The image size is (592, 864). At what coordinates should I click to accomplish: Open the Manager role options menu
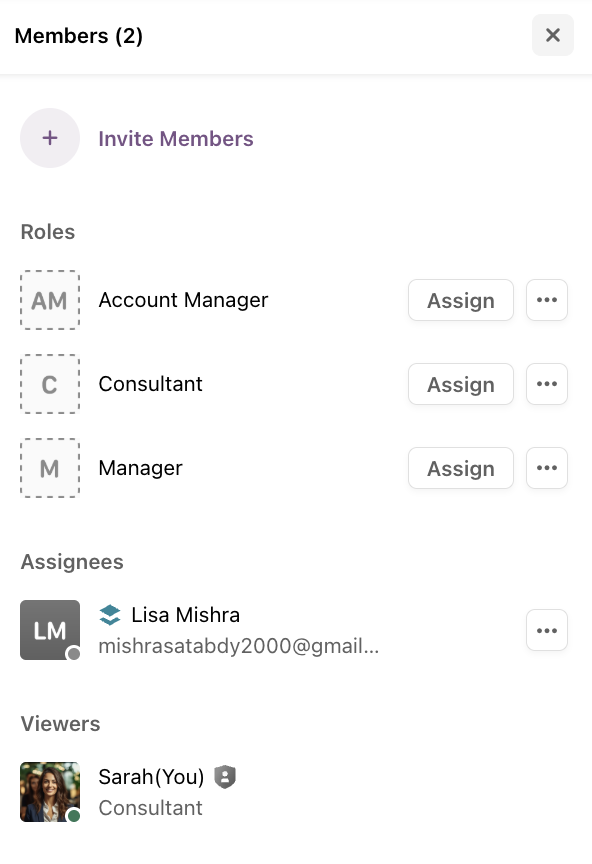547,468
